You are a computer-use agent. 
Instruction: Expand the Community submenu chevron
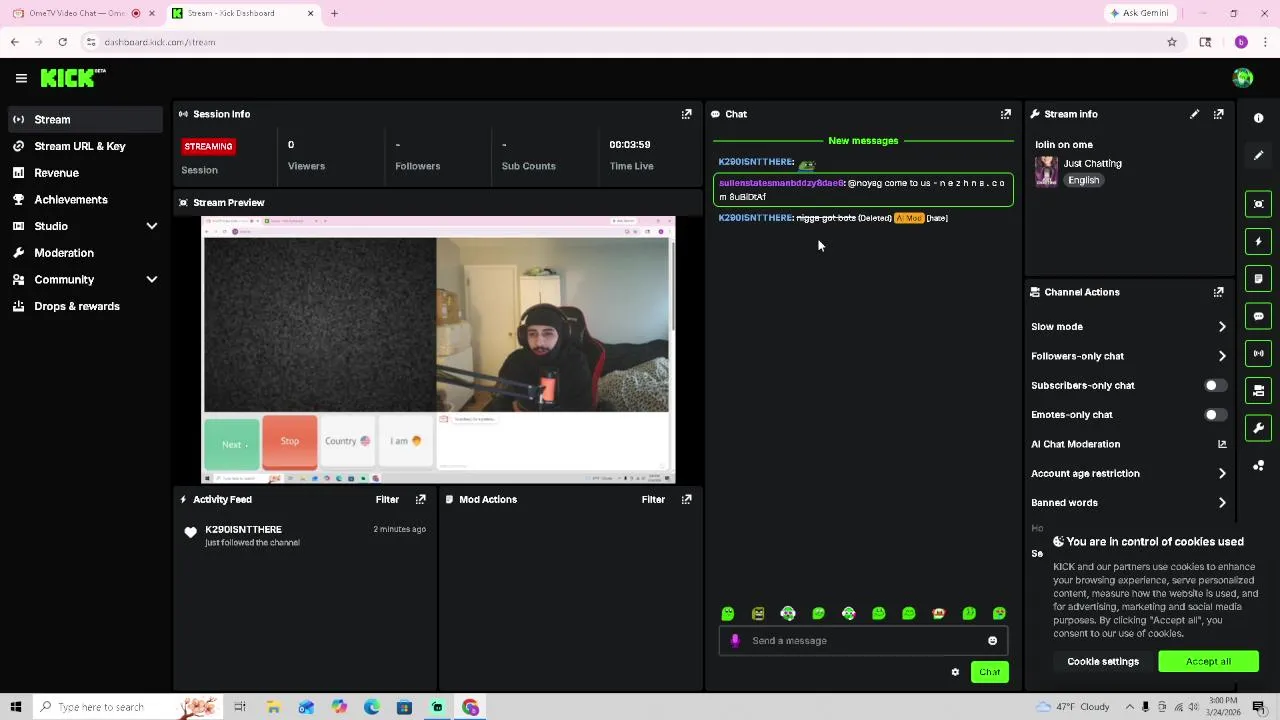(151, 280)
